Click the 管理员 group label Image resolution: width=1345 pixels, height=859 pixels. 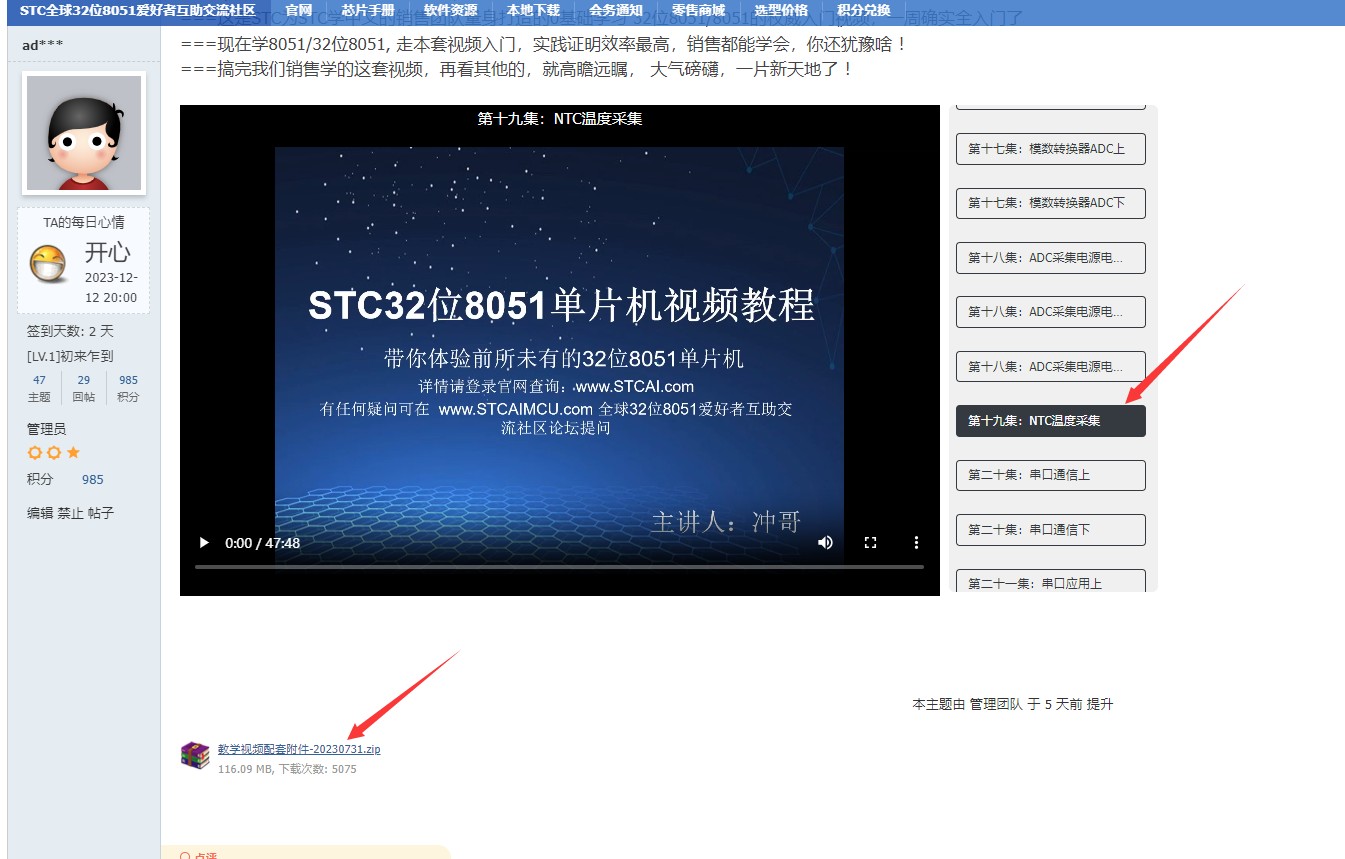(x=46, y=429)
